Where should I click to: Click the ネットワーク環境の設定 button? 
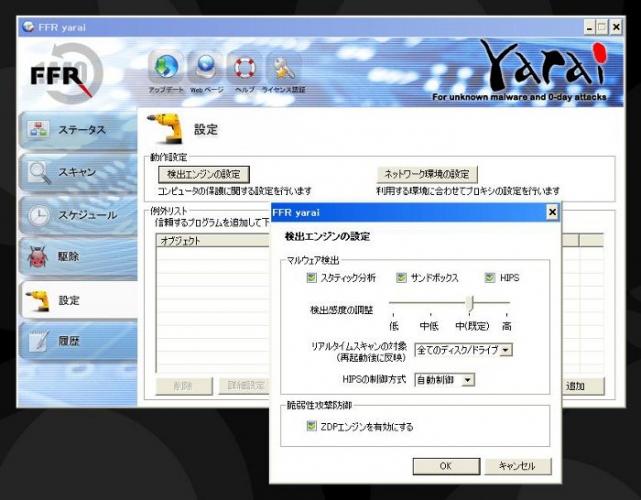tap(427, 175)
